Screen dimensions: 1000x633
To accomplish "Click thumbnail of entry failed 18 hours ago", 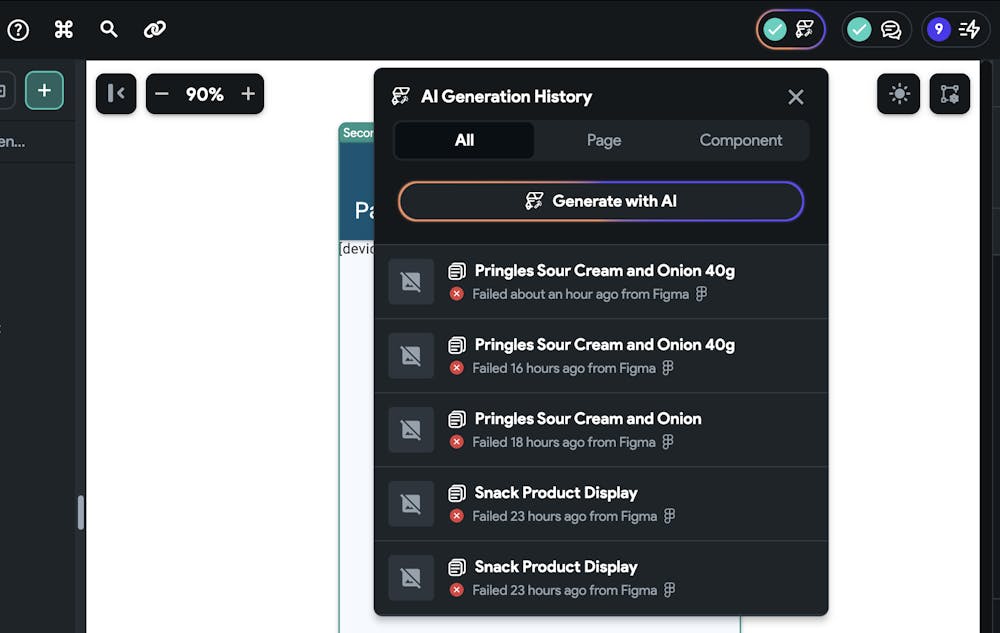I will 411,430.
